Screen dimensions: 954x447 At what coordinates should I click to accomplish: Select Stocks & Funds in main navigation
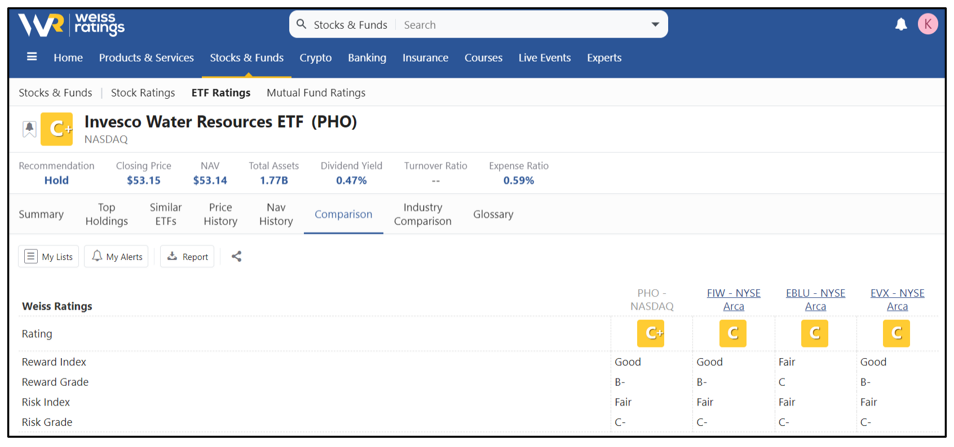coord(246,58)
